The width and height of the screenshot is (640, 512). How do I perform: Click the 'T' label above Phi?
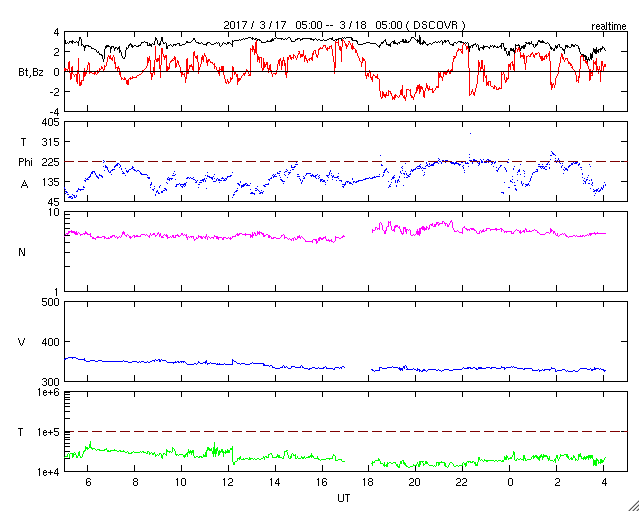coord(23,142)
